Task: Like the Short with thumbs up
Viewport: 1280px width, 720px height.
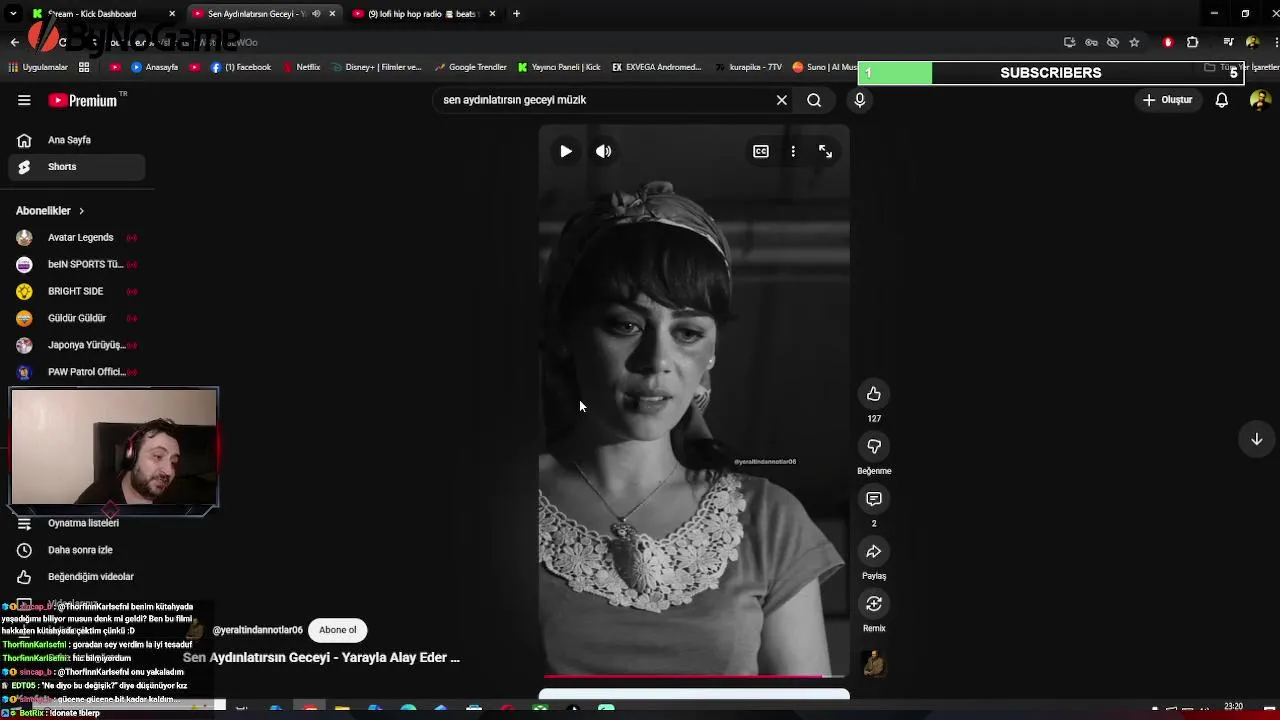Action: [x=874, y=394]
